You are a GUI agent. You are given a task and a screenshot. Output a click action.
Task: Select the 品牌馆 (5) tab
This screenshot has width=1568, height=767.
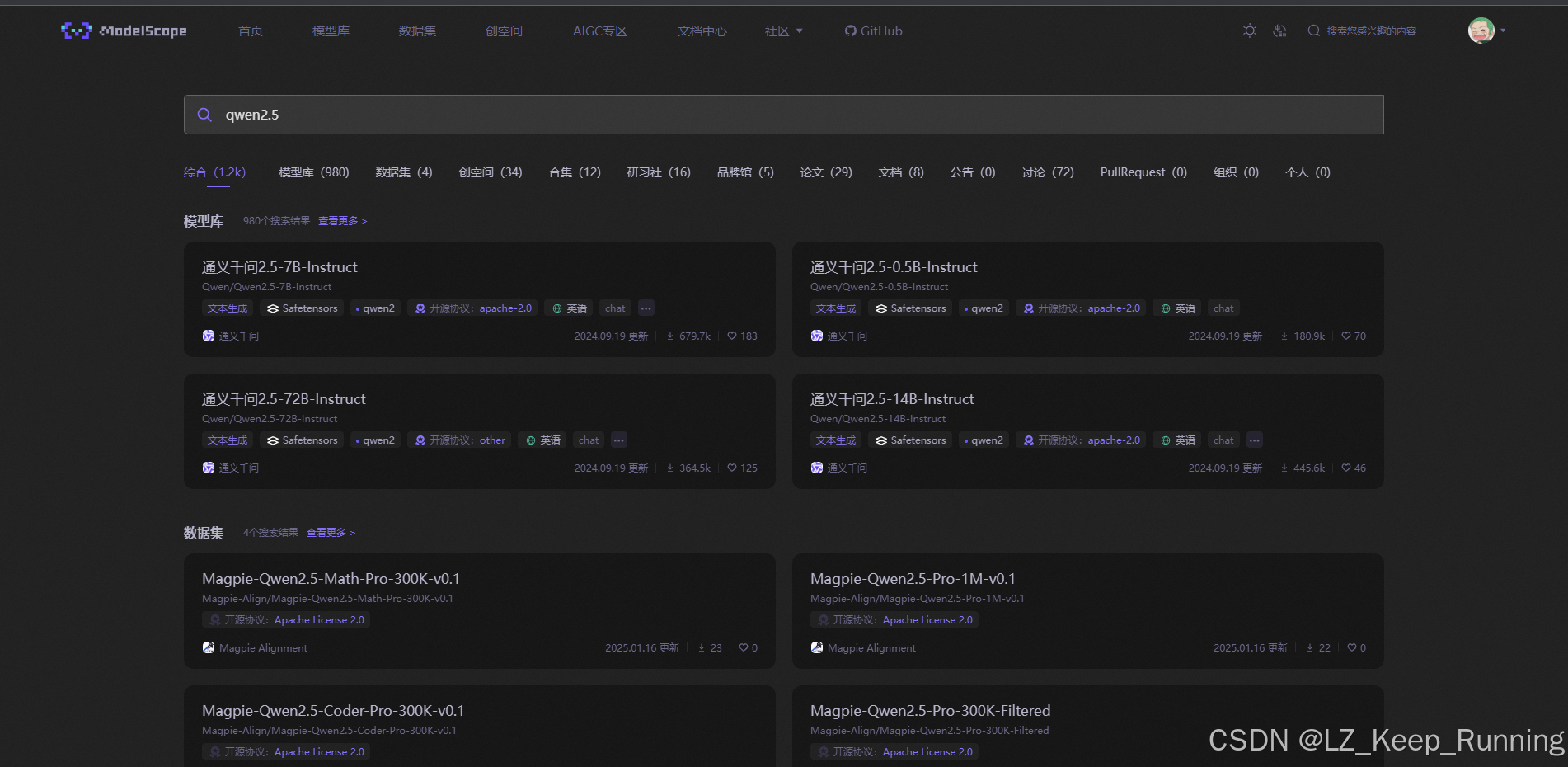pyautogui.click(x=745, y=172)
